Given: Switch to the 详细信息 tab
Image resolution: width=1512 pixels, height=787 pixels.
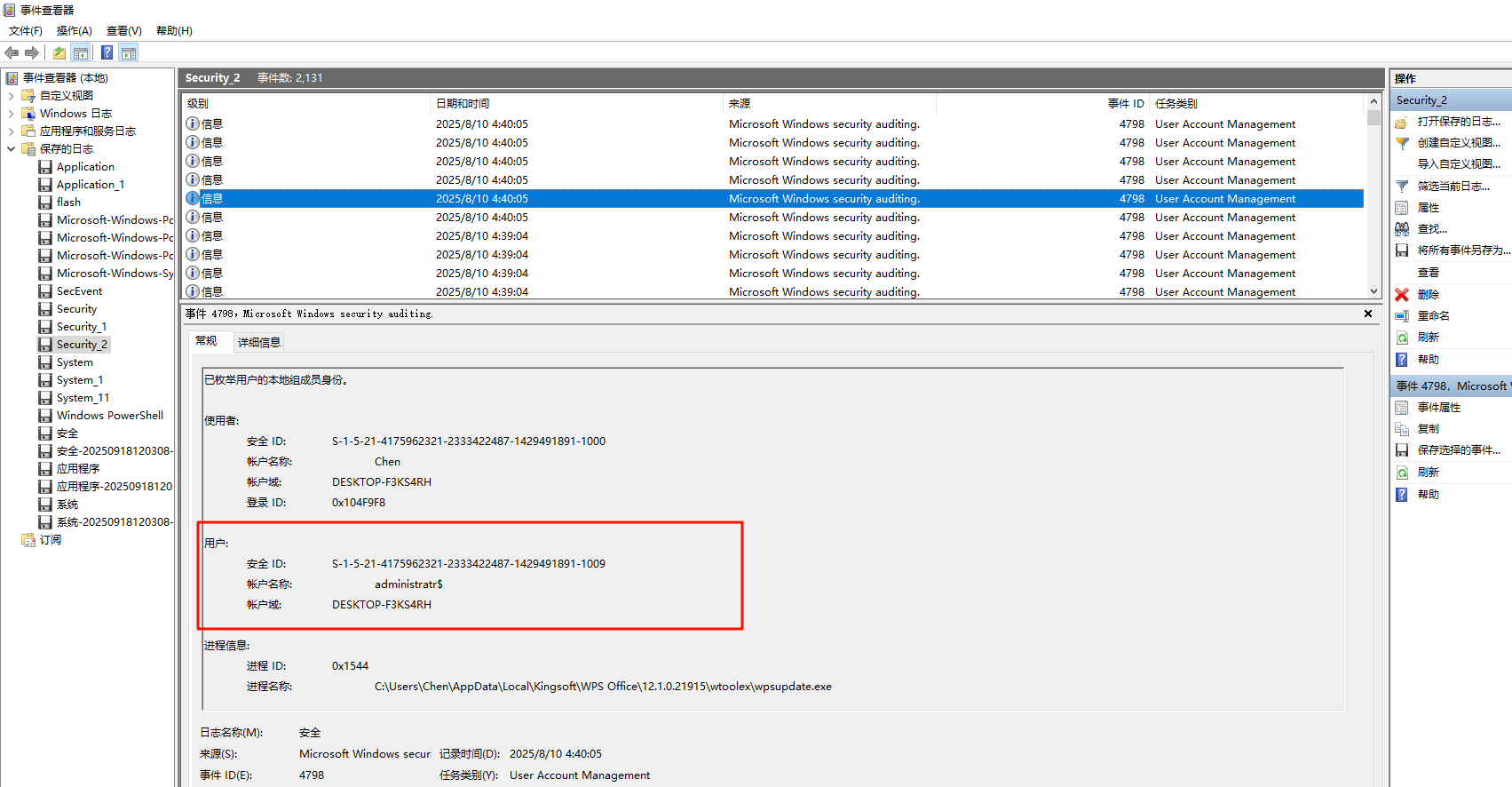Looking at the screenshot, I should [258, 343].
